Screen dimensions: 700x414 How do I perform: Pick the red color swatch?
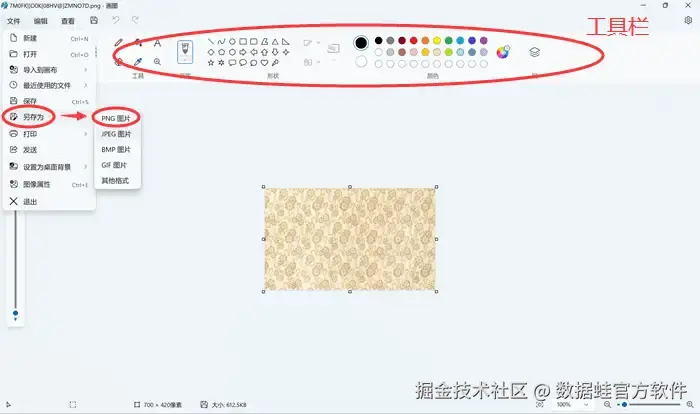[x=413, y=41]
